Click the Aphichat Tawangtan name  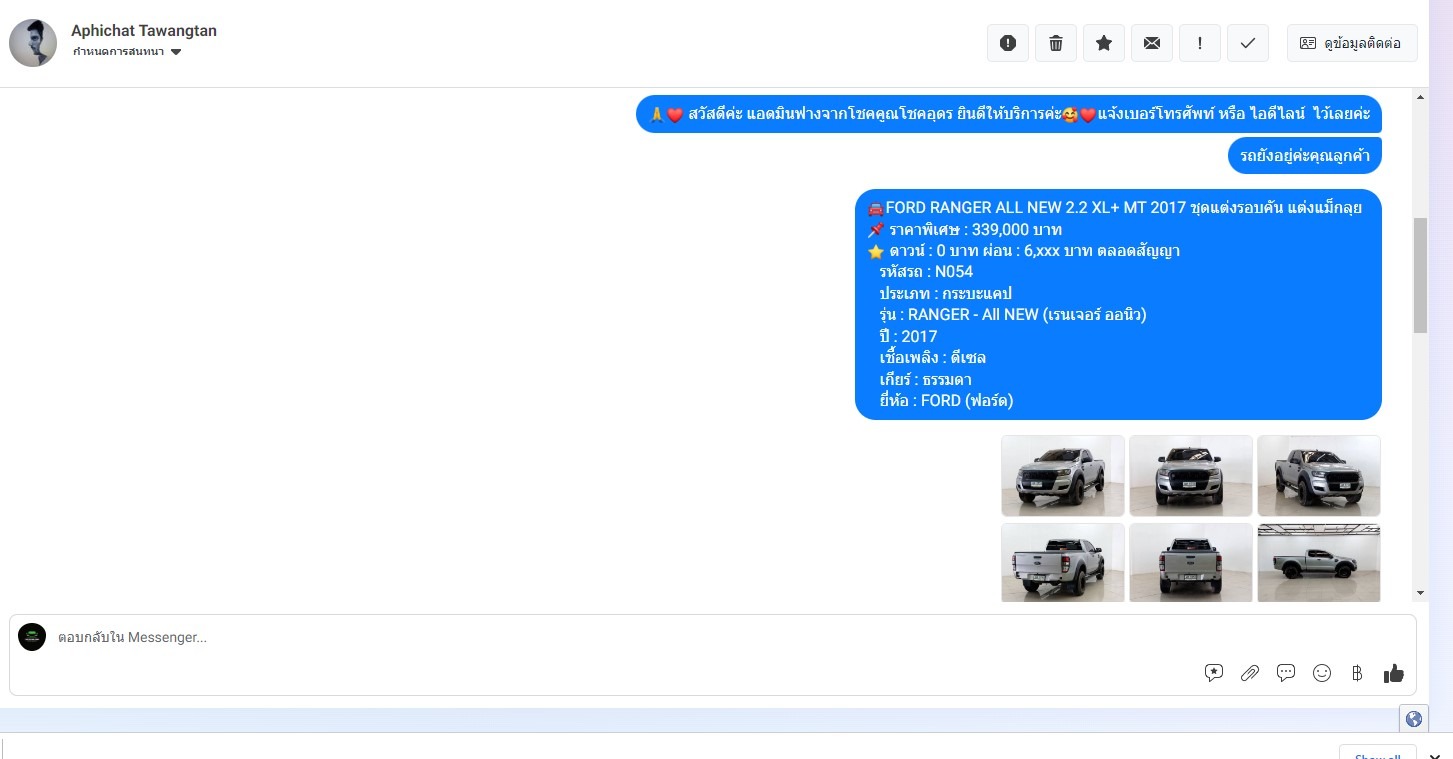click(x=144, y=31)
